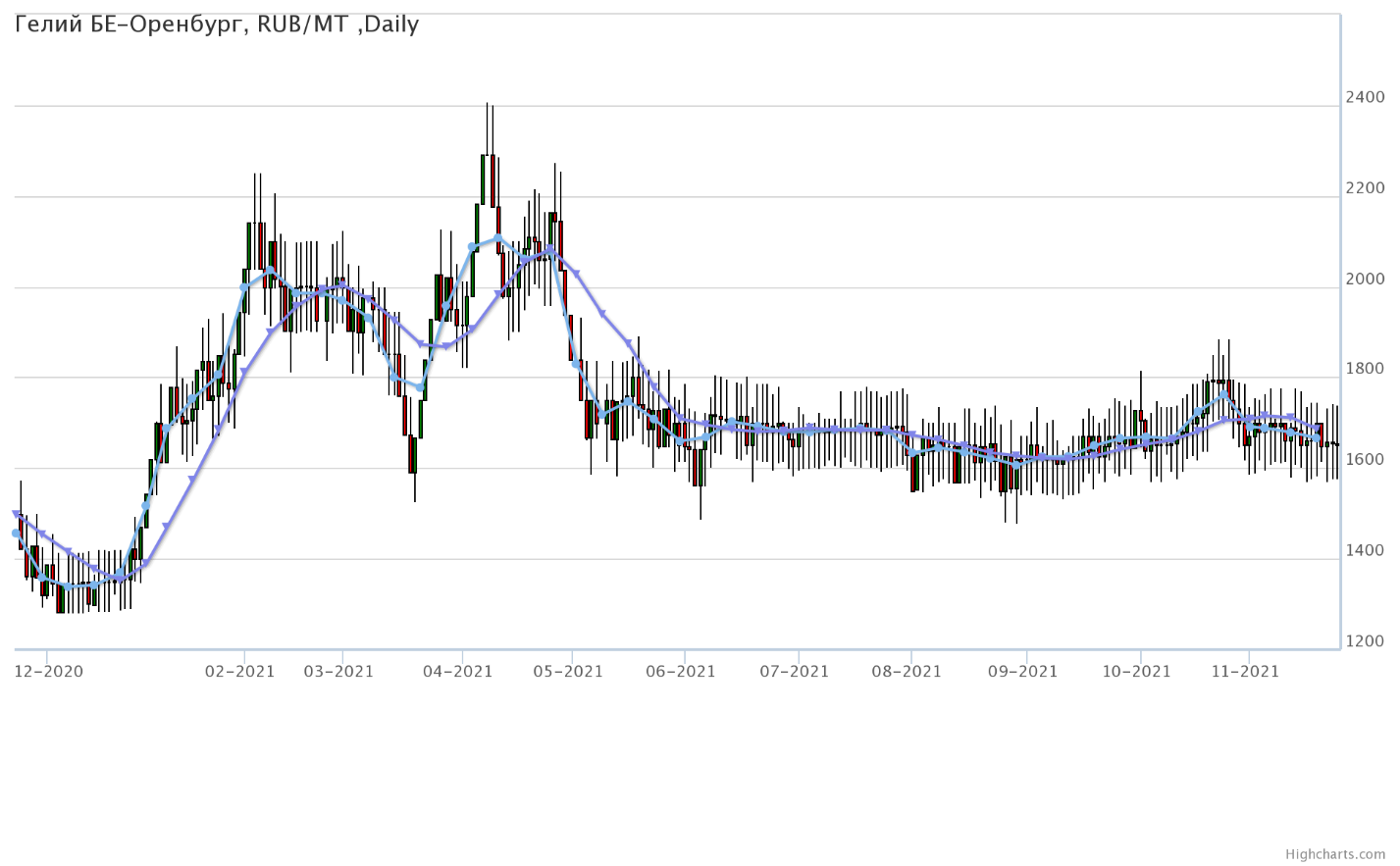Screen dimensions: 1400x866
Task: Click the 08-2021 date label
Action: pyautogui.click(x=907, y=672)
